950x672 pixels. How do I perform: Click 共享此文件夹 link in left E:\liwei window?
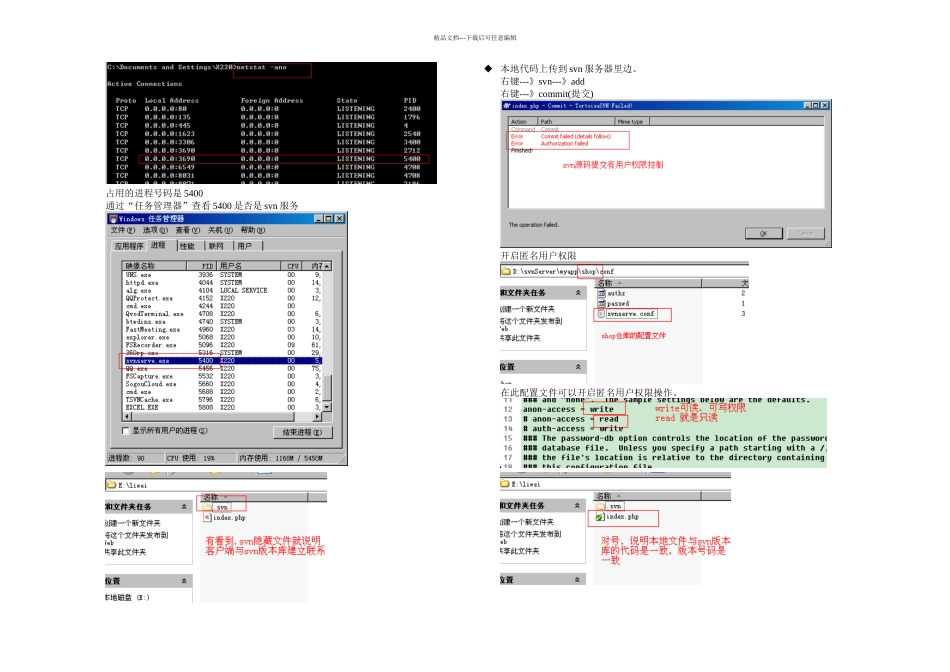(x=125, y=552)
